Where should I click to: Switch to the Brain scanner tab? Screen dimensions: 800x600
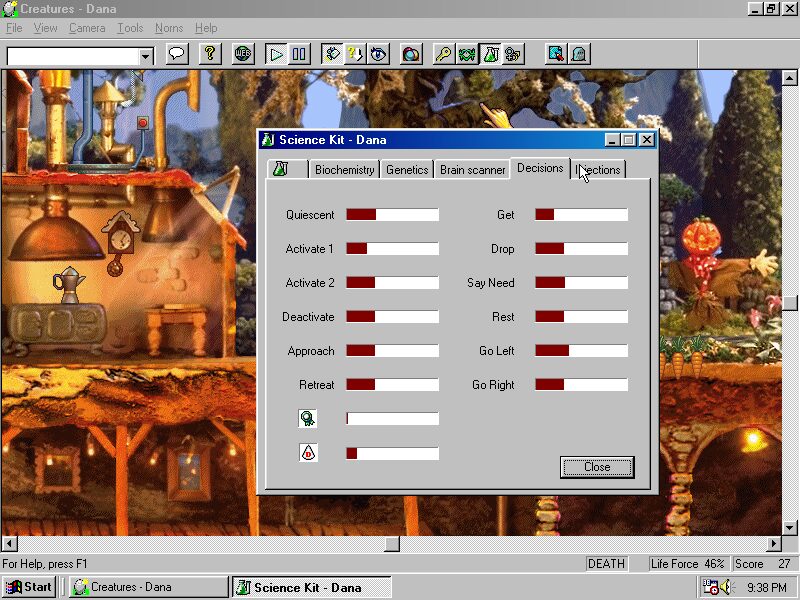point(472,170)
